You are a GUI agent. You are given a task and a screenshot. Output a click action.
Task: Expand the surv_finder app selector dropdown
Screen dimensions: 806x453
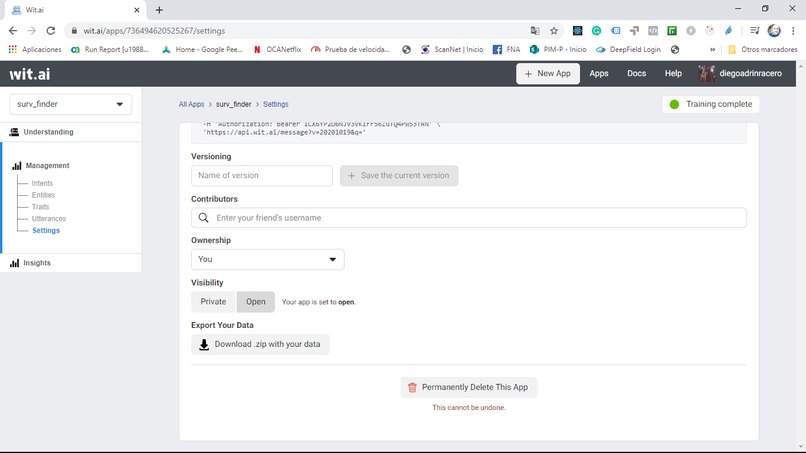point(70,104)
